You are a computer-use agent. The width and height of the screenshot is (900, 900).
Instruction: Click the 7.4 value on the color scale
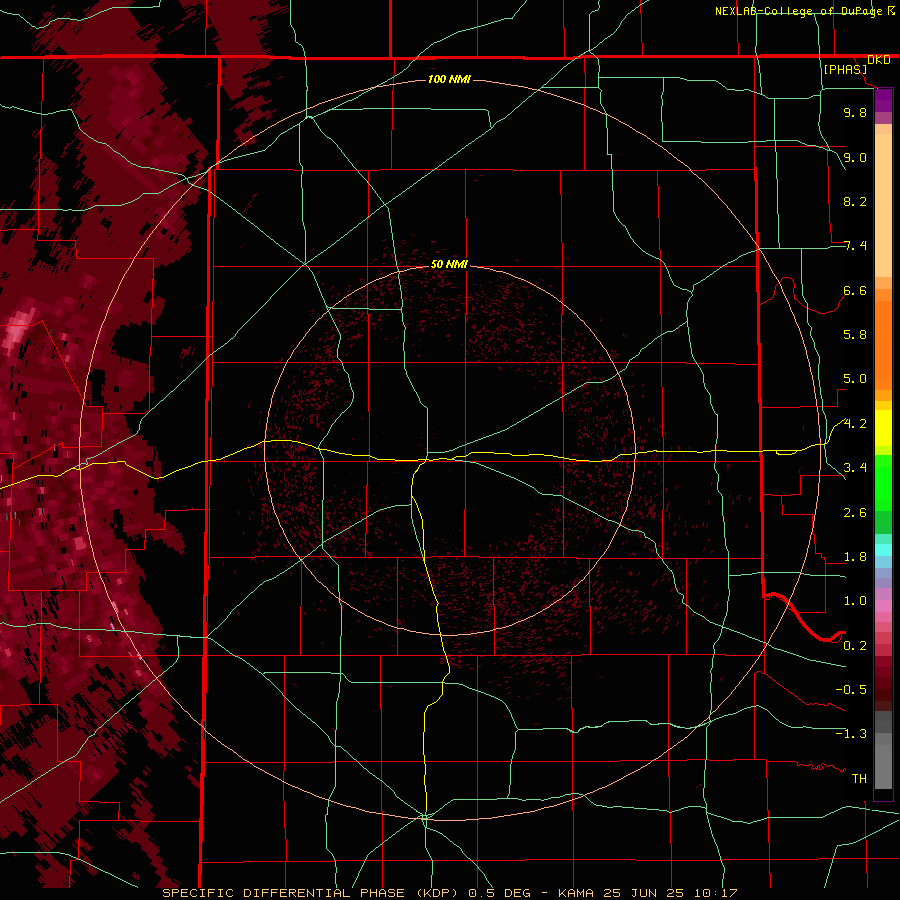coord(855,246)
